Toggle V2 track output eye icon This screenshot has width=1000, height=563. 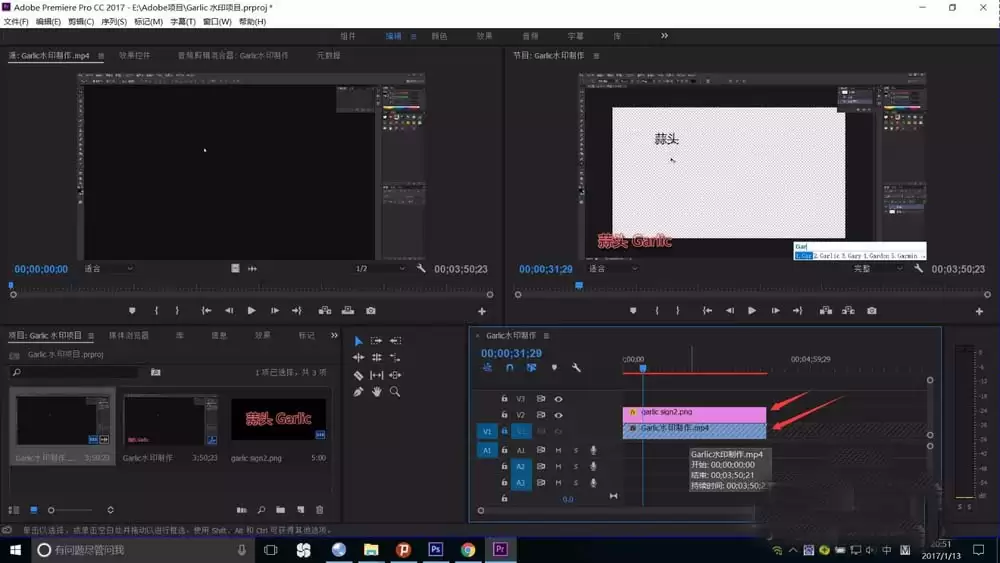[558, 414]
